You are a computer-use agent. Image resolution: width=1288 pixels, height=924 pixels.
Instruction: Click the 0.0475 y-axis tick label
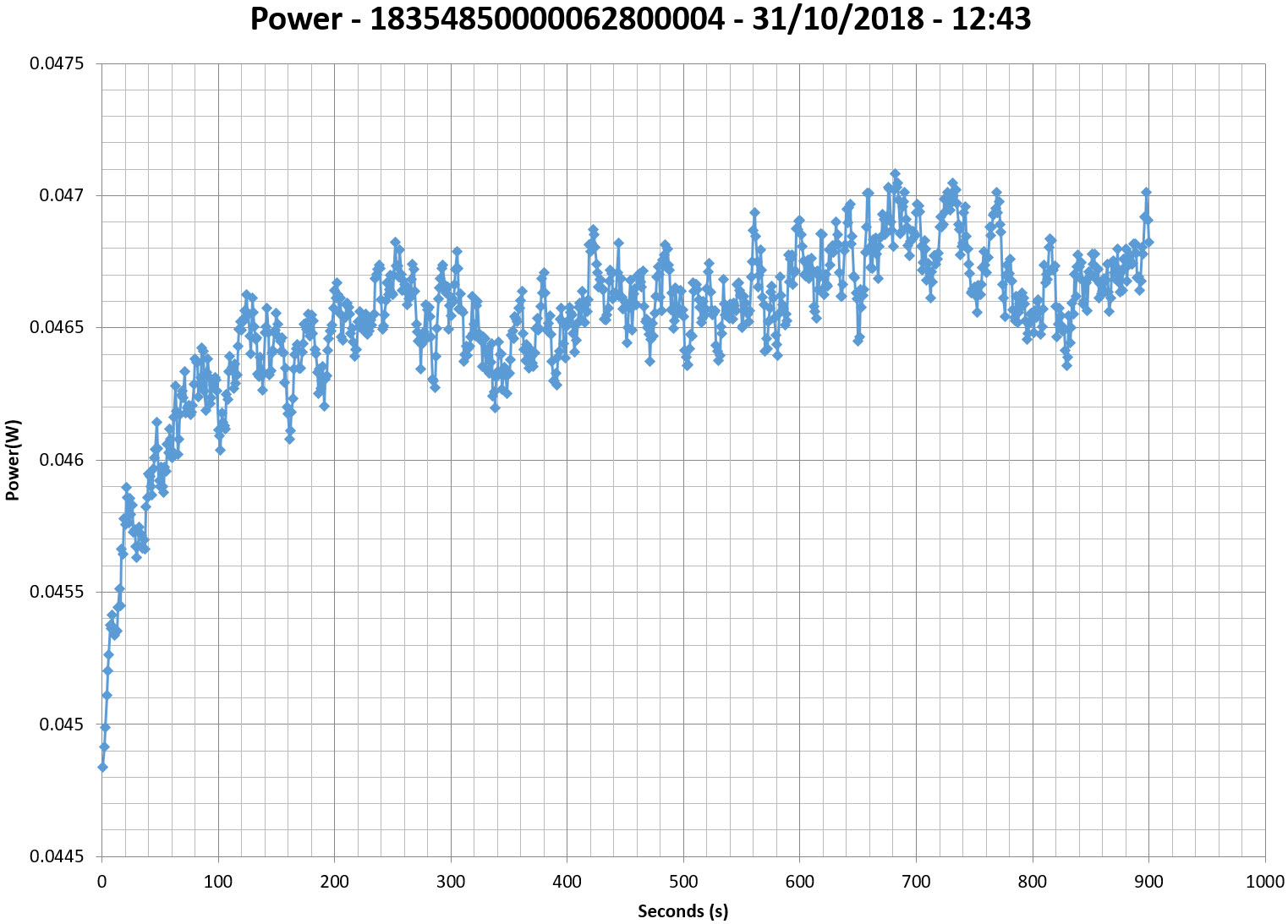pyautogui.click(x=63, y=63)
